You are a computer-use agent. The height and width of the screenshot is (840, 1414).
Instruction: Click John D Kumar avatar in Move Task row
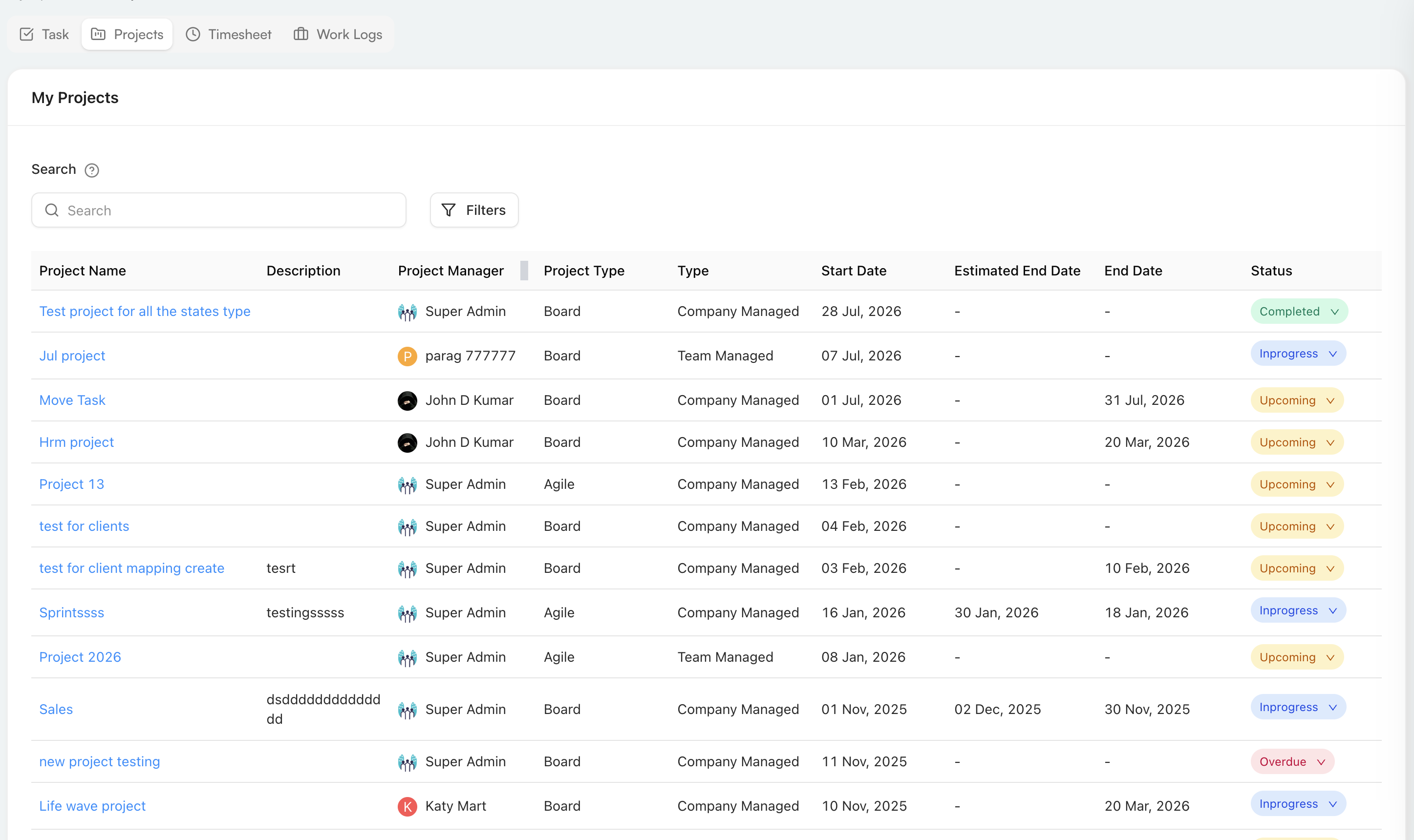point(407,401)
